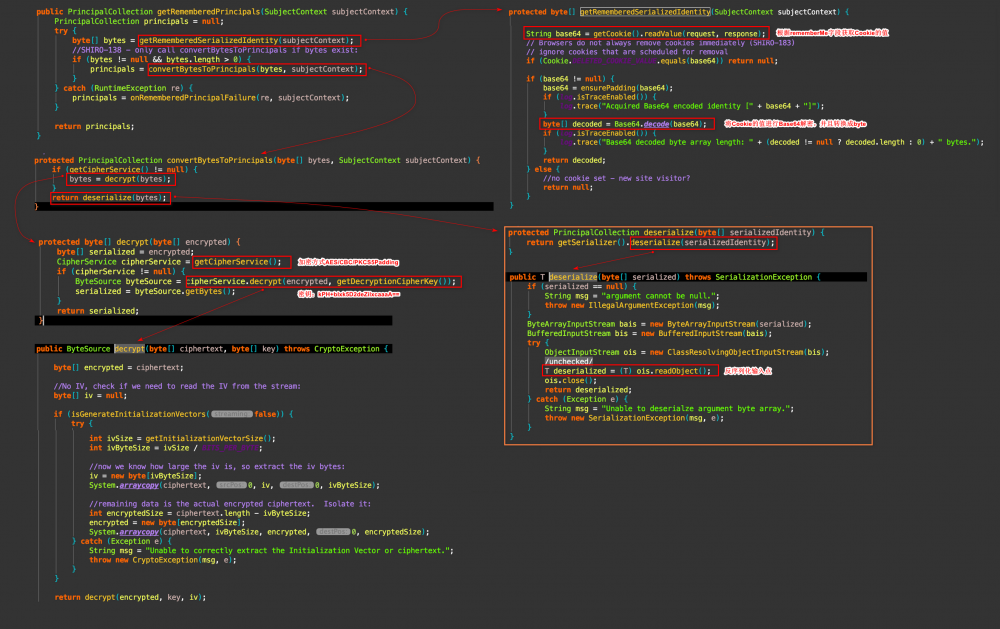Click the 'Unable to correctly extract the Initialization Vector' message line
The image size is (1000, 629).
(271, 551)
